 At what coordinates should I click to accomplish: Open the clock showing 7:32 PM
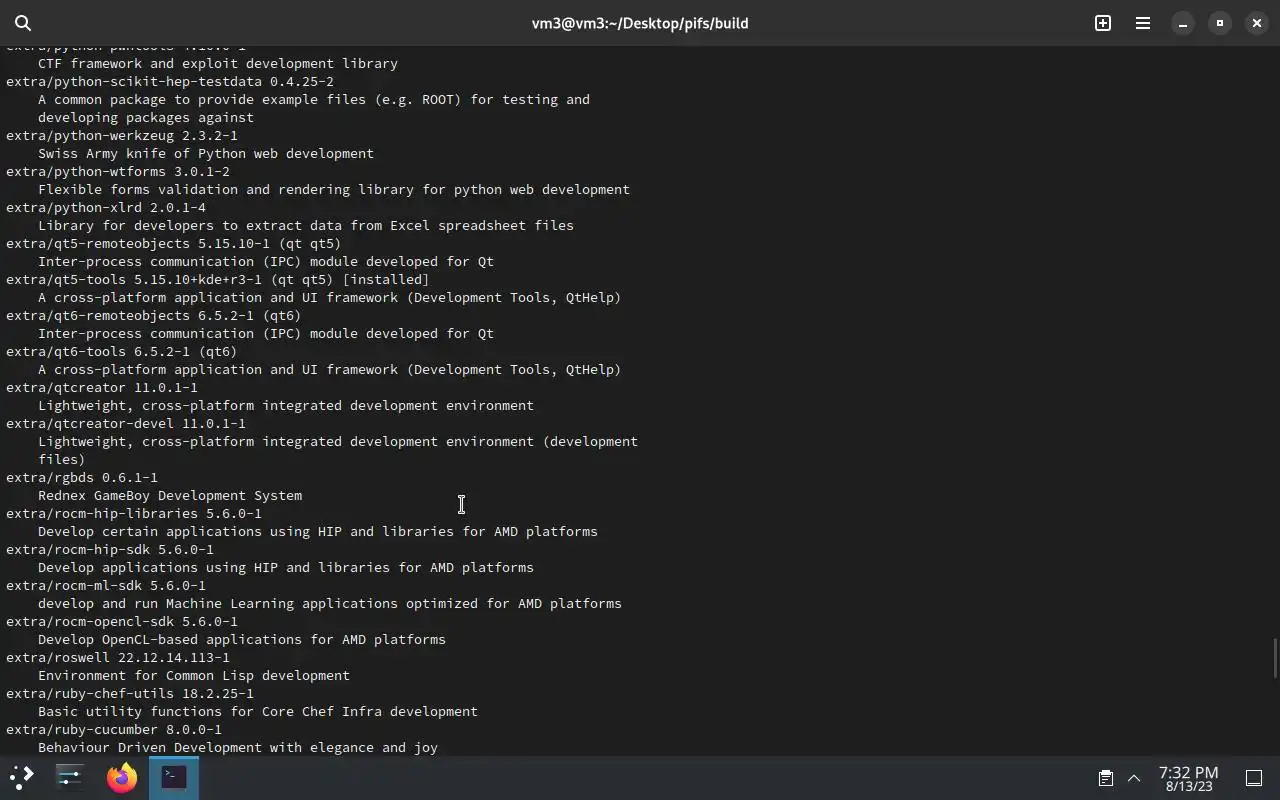tap(1188, 778)
